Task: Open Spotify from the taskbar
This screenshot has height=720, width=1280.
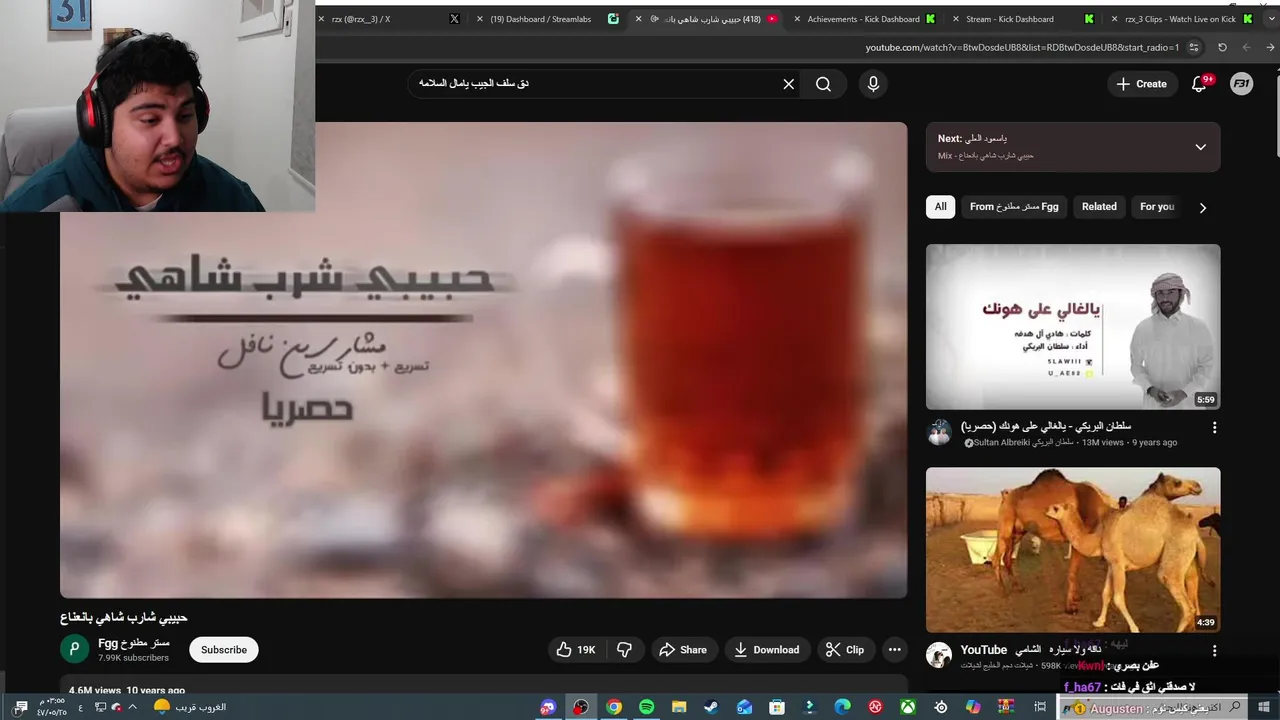Action: [x=646, y=707]
